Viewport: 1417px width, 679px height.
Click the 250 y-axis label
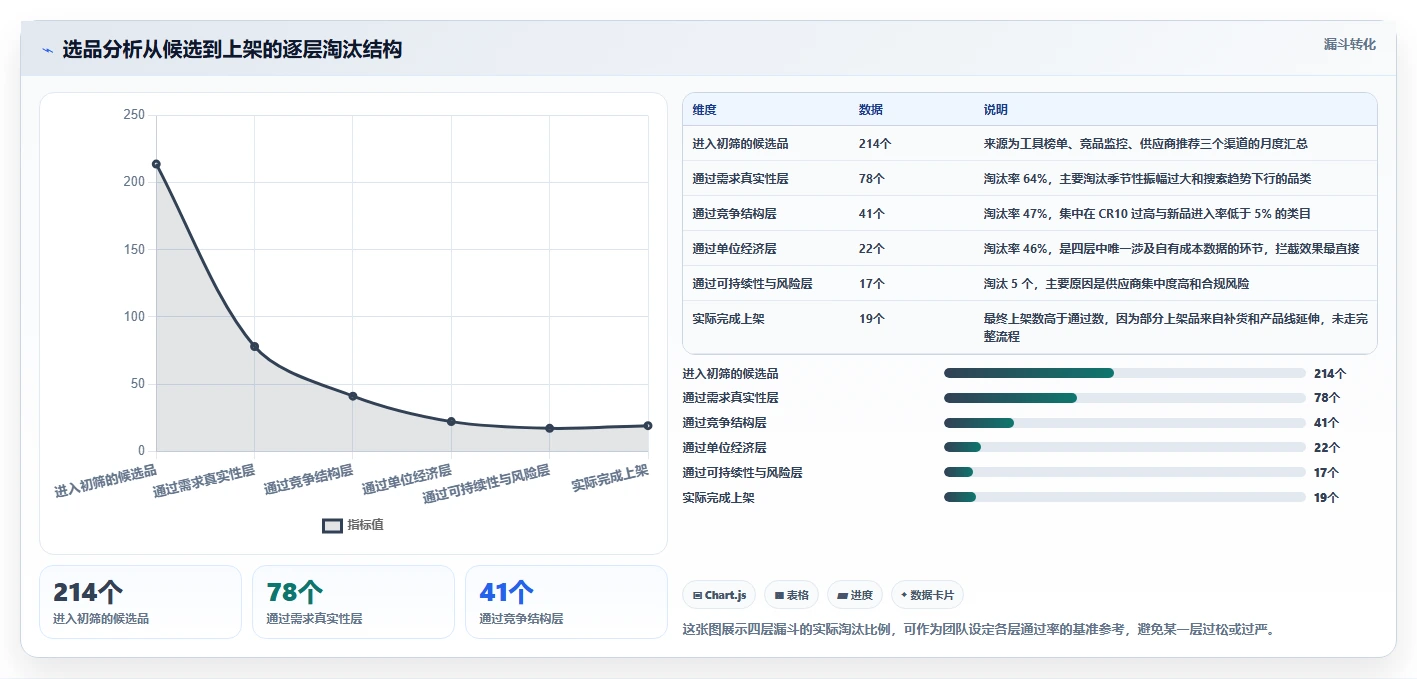pos(133,115)
